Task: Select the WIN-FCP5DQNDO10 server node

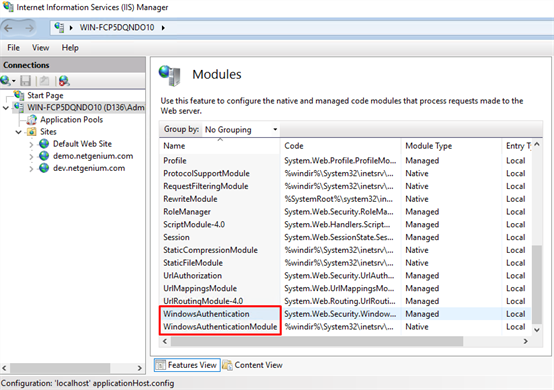Action: pos(86,107)
